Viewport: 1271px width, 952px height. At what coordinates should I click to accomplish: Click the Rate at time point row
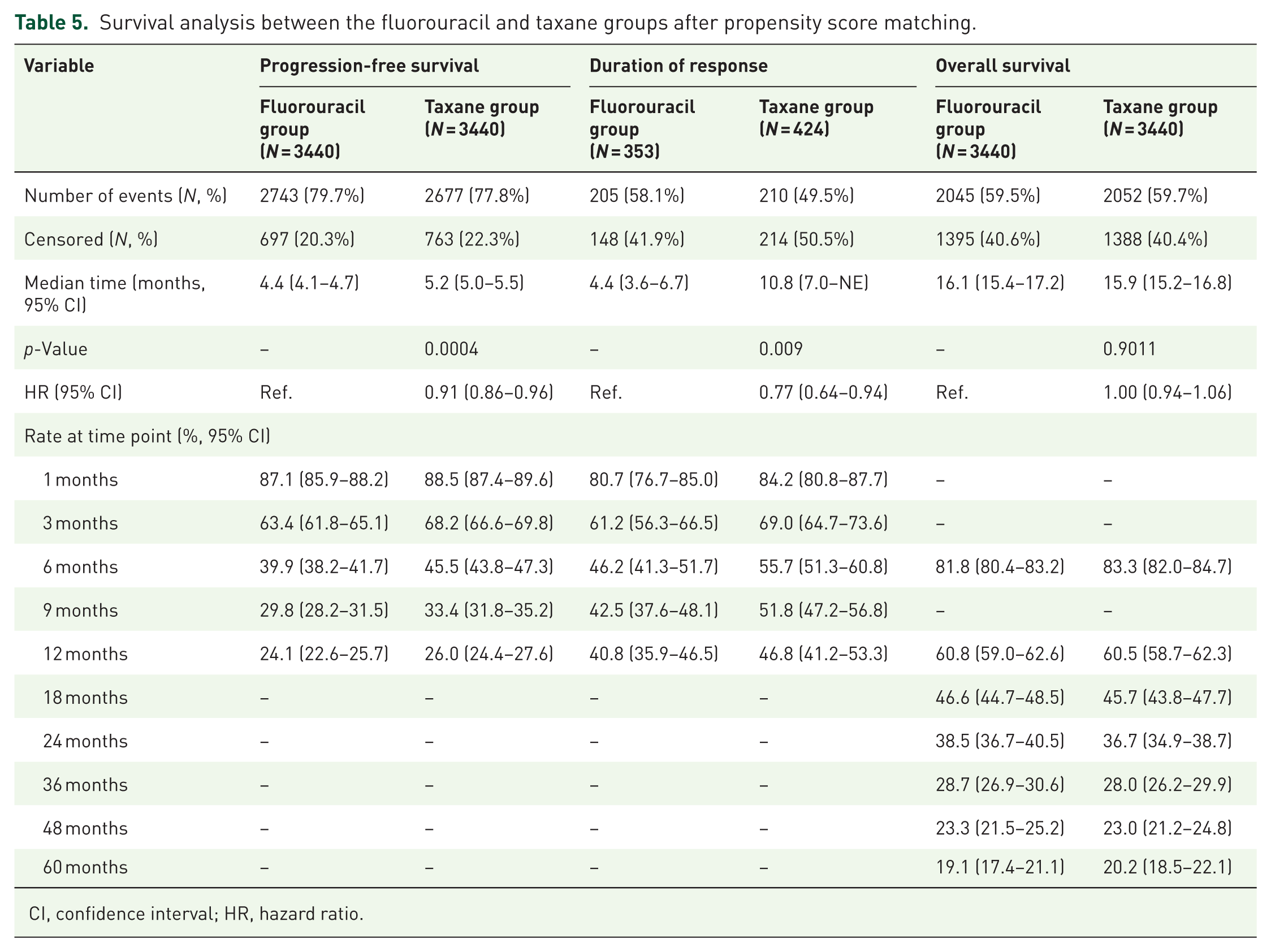pyautogui.click(x=635, y=435)
